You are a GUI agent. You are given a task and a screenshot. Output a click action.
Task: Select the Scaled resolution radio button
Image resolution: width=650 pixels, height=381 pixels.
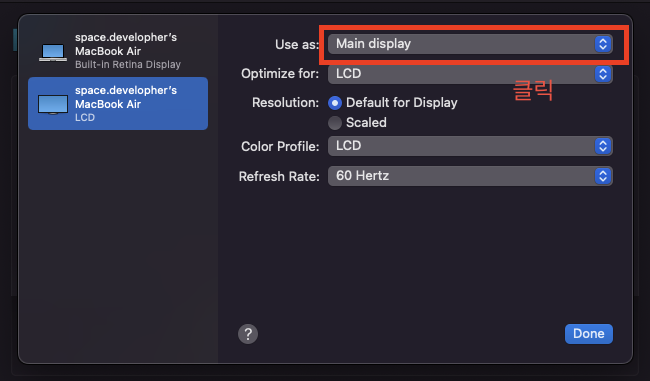click(335, 123)
